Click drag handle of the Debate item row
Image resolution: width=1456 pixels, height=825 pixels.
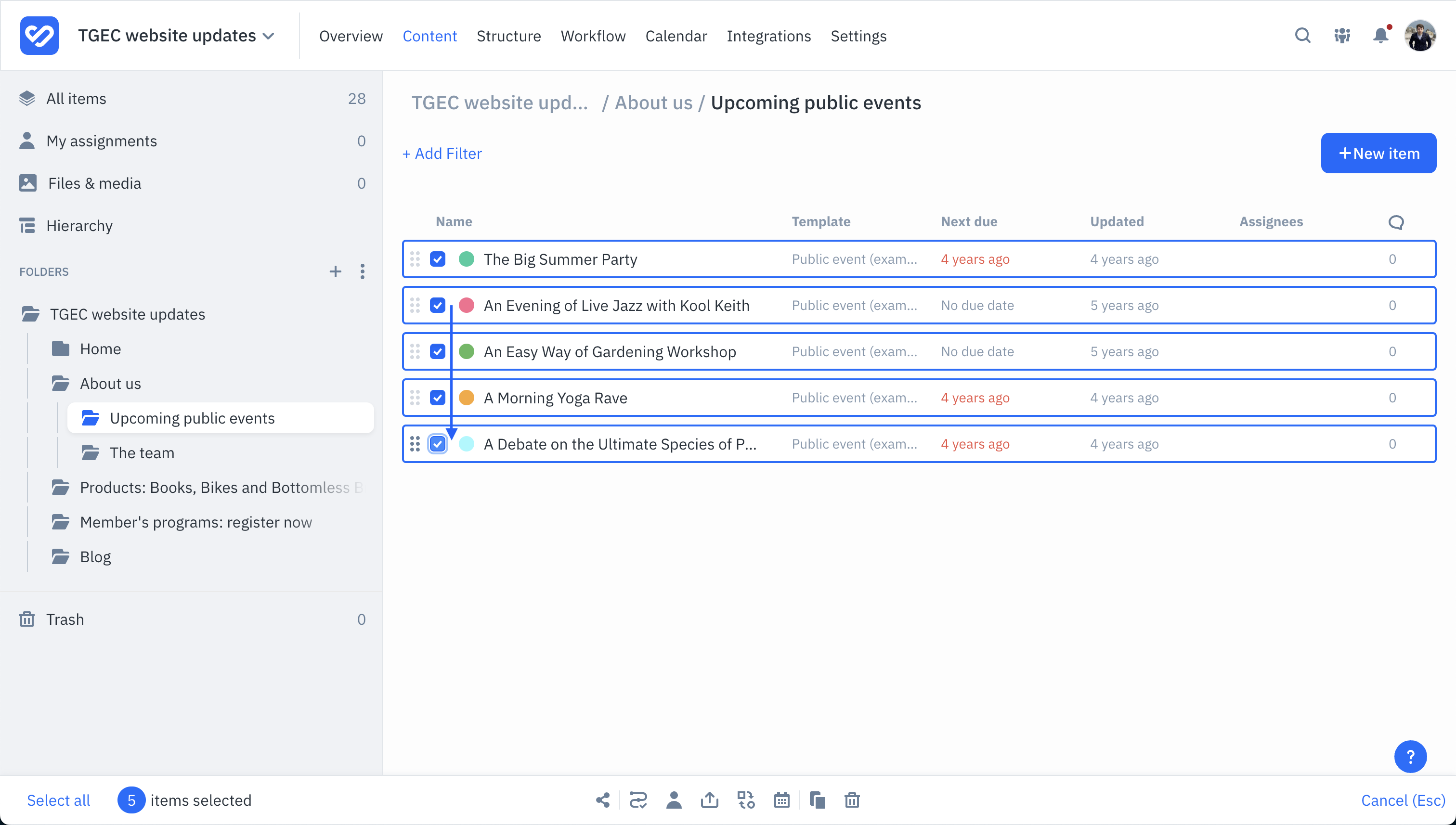click(415, 444)
